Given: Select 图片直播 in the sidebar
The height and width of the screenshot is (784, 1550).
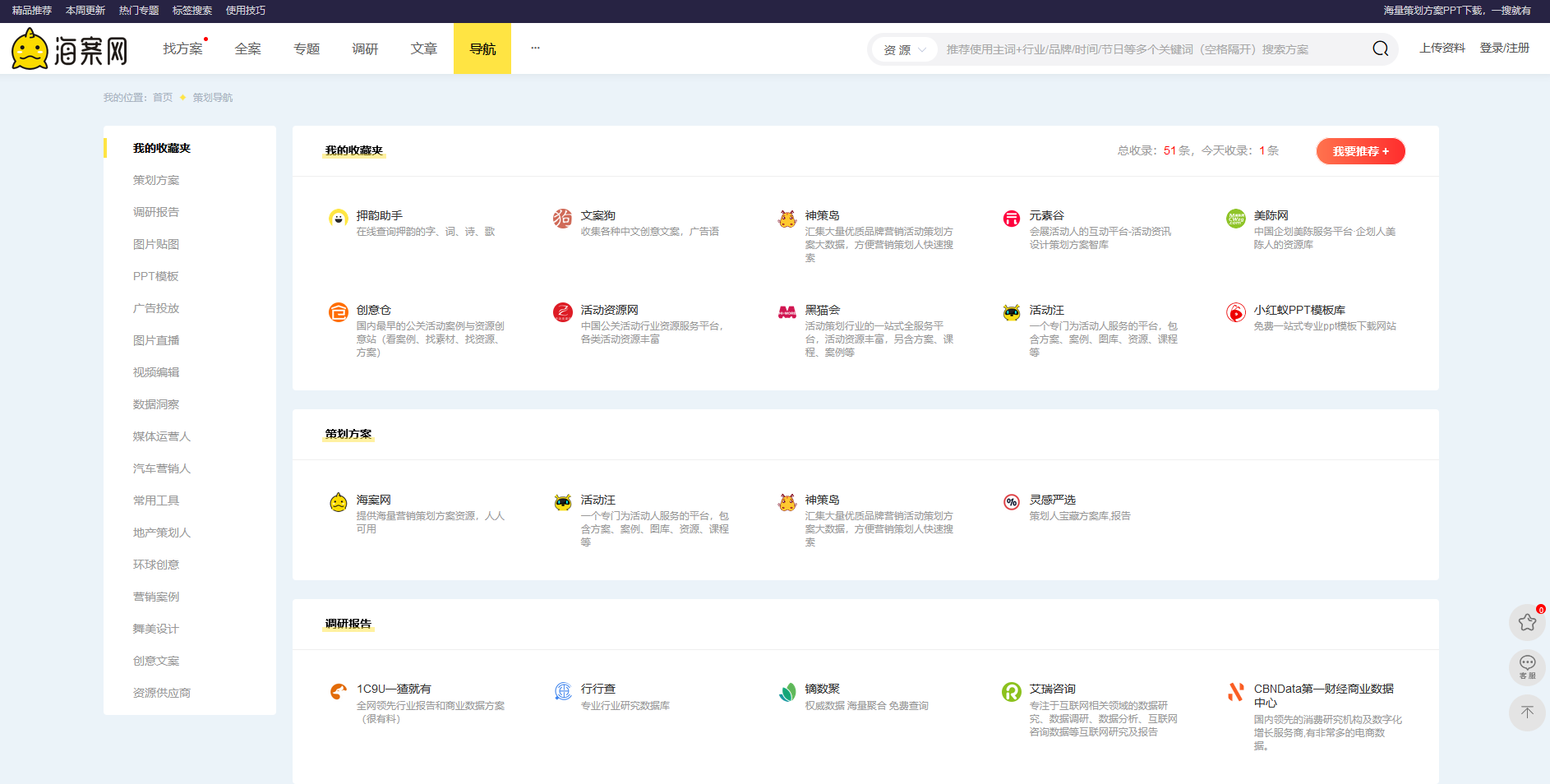Looking at the screenshot, I should click(x=156, y=340).
